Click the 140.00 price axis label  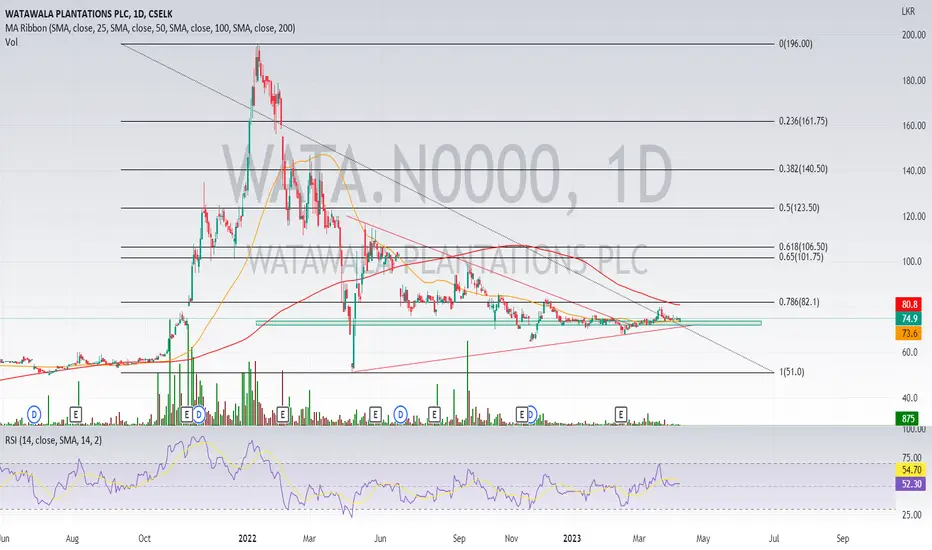(x=914, y=171)
